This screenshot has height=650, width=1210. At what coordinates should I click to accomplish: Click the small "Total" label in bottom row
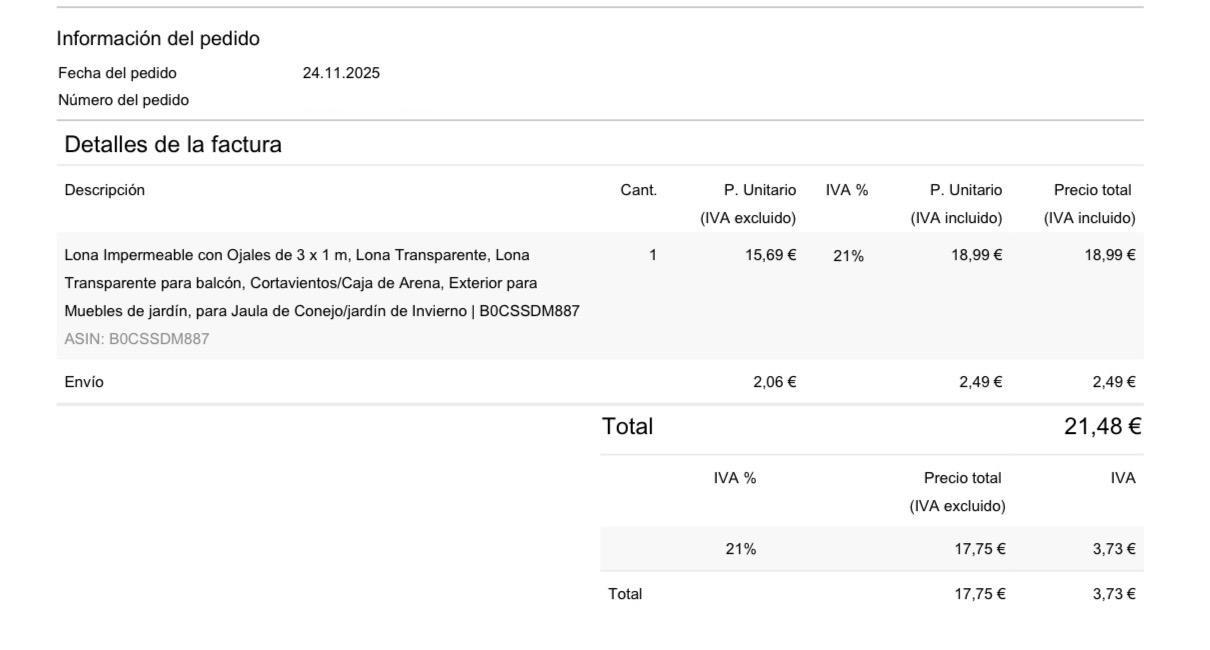625,594
